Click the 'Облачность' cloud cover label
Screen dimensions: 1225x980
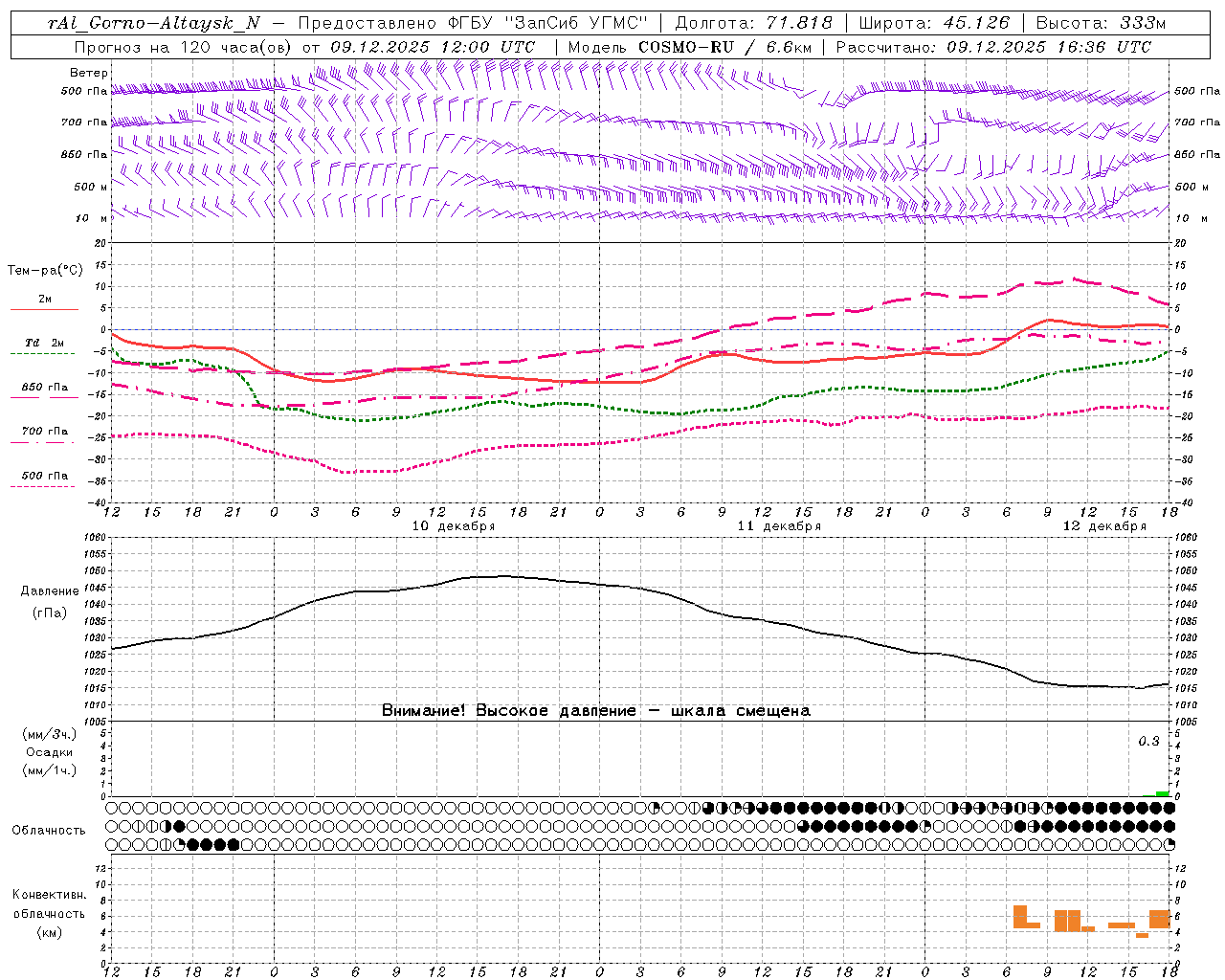tap(49, 831)
